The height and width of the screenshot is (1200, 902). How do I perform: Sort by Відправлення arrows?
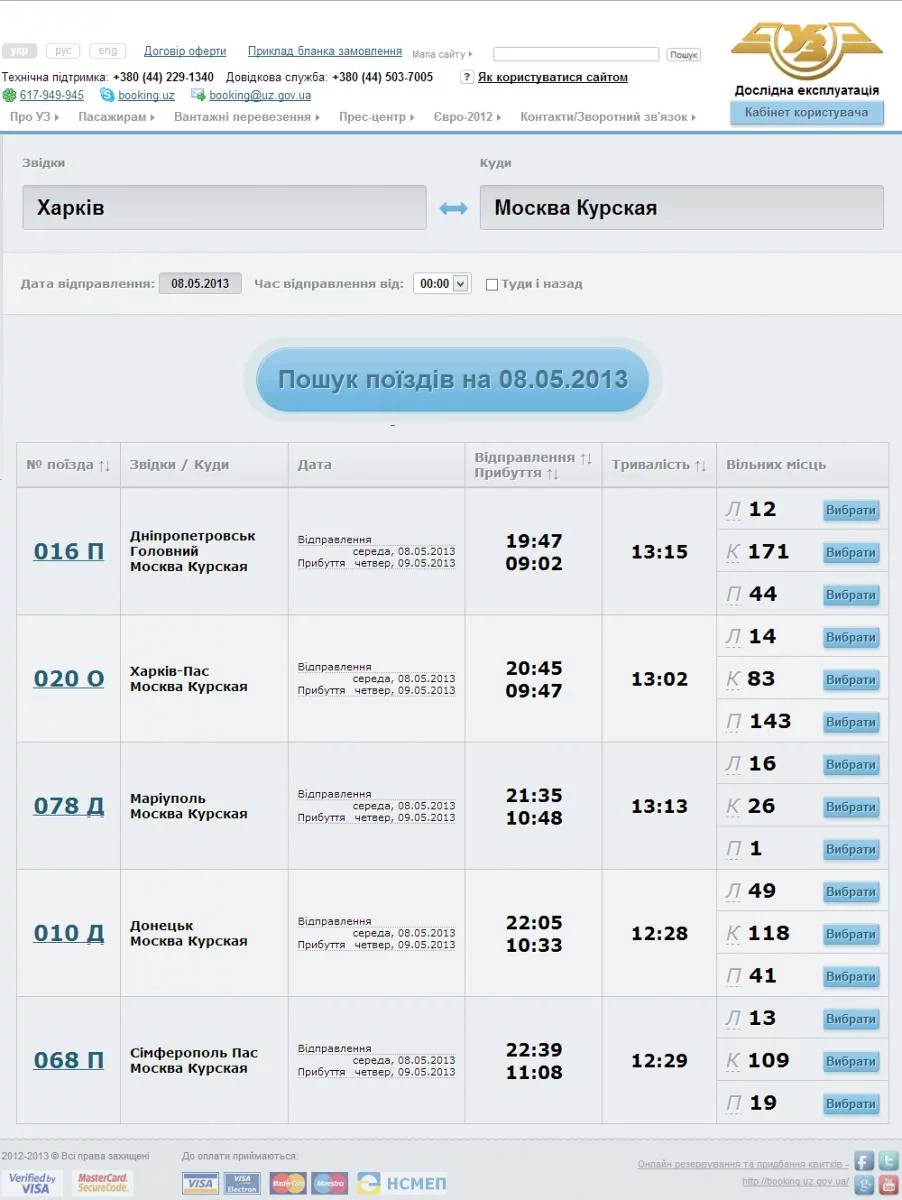(586, 458)
